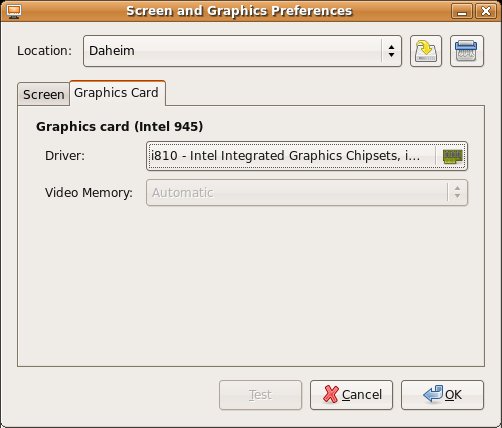Switch to the Screen tab

(44, 95)
